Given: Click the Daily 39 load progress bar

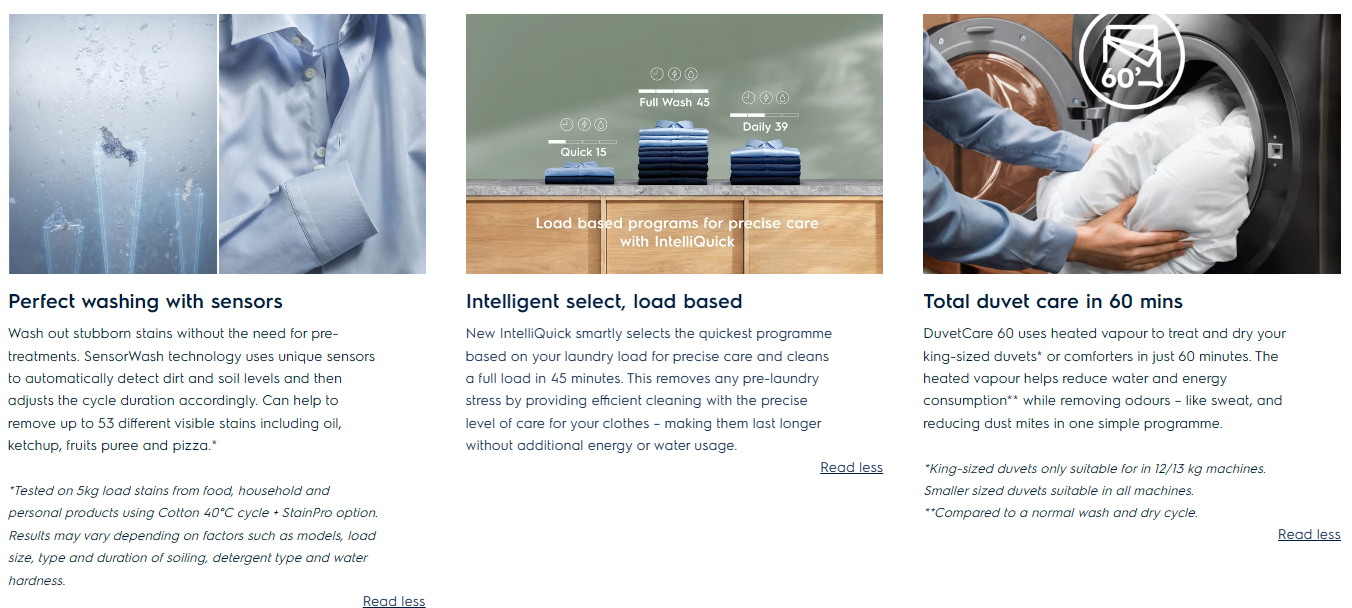Looking at the screenshot, I should coord(765,114).
